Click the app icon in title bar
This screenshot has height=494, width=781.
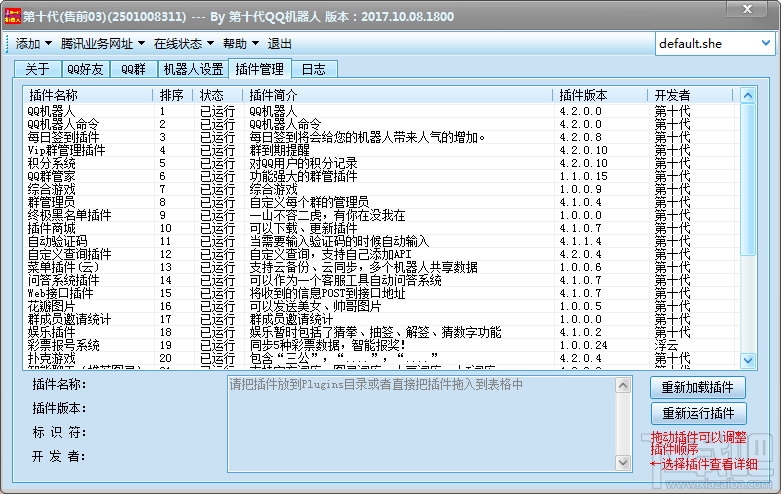click(x=12, y=16)
